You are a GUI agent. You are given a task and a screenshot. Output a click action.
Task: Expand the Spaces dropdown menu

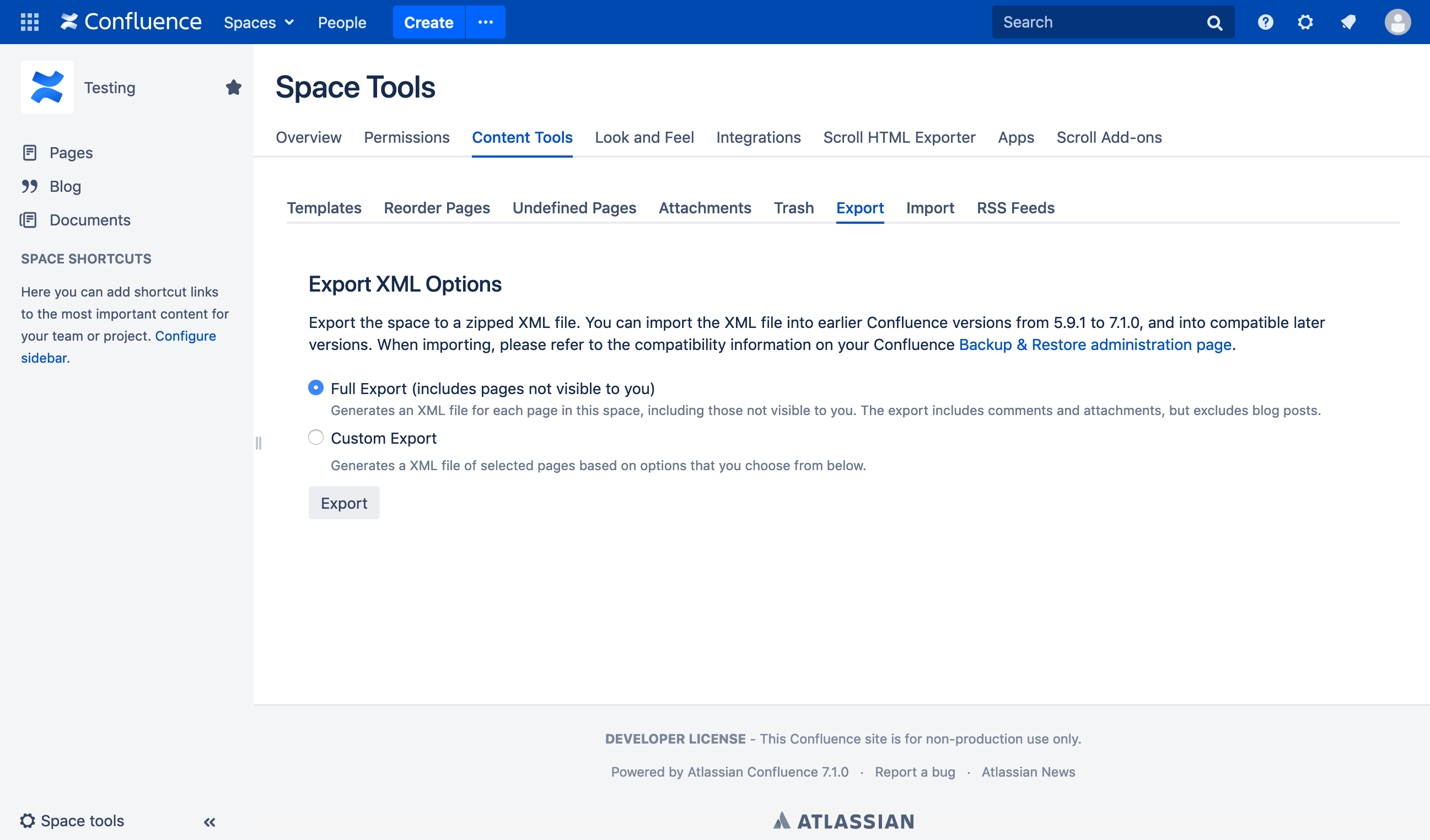[259, 23]
